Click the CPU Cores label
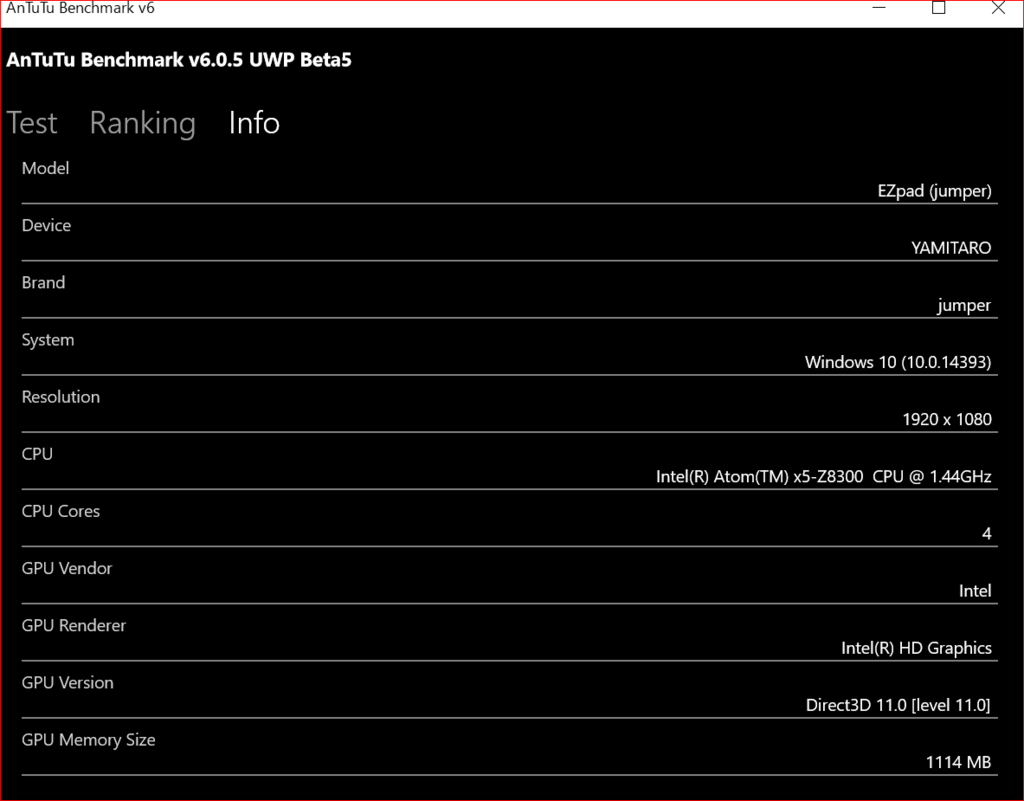Viewport: 1024px width, 801px height. (x=61, y=511)
